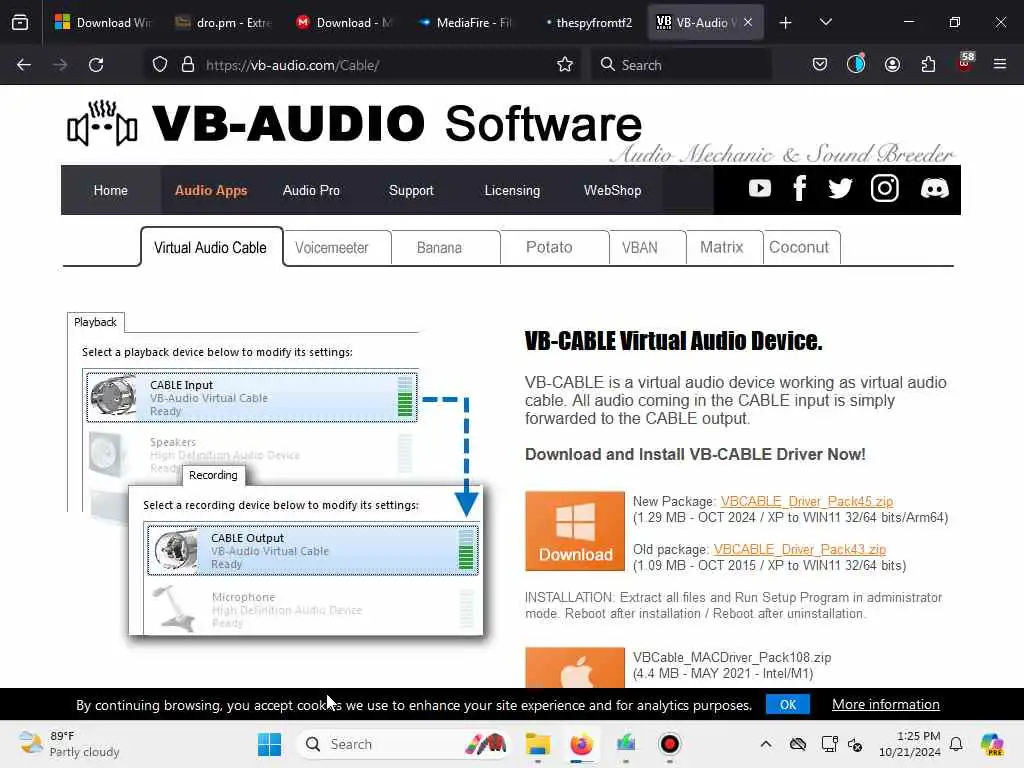This screenshot has height=768, width=1024.
Task: Open the notification bell in tray
Action: tap(956, 744)
